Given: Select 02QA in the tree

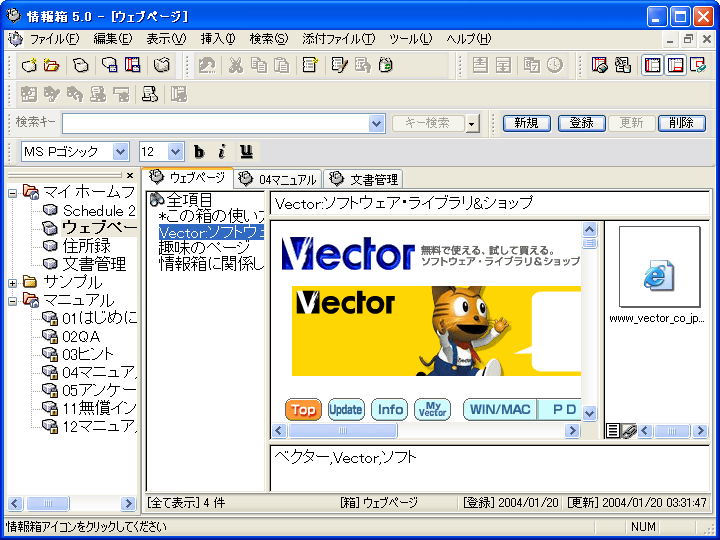Looking at the screenshot, I should click(x=81, y=337).
